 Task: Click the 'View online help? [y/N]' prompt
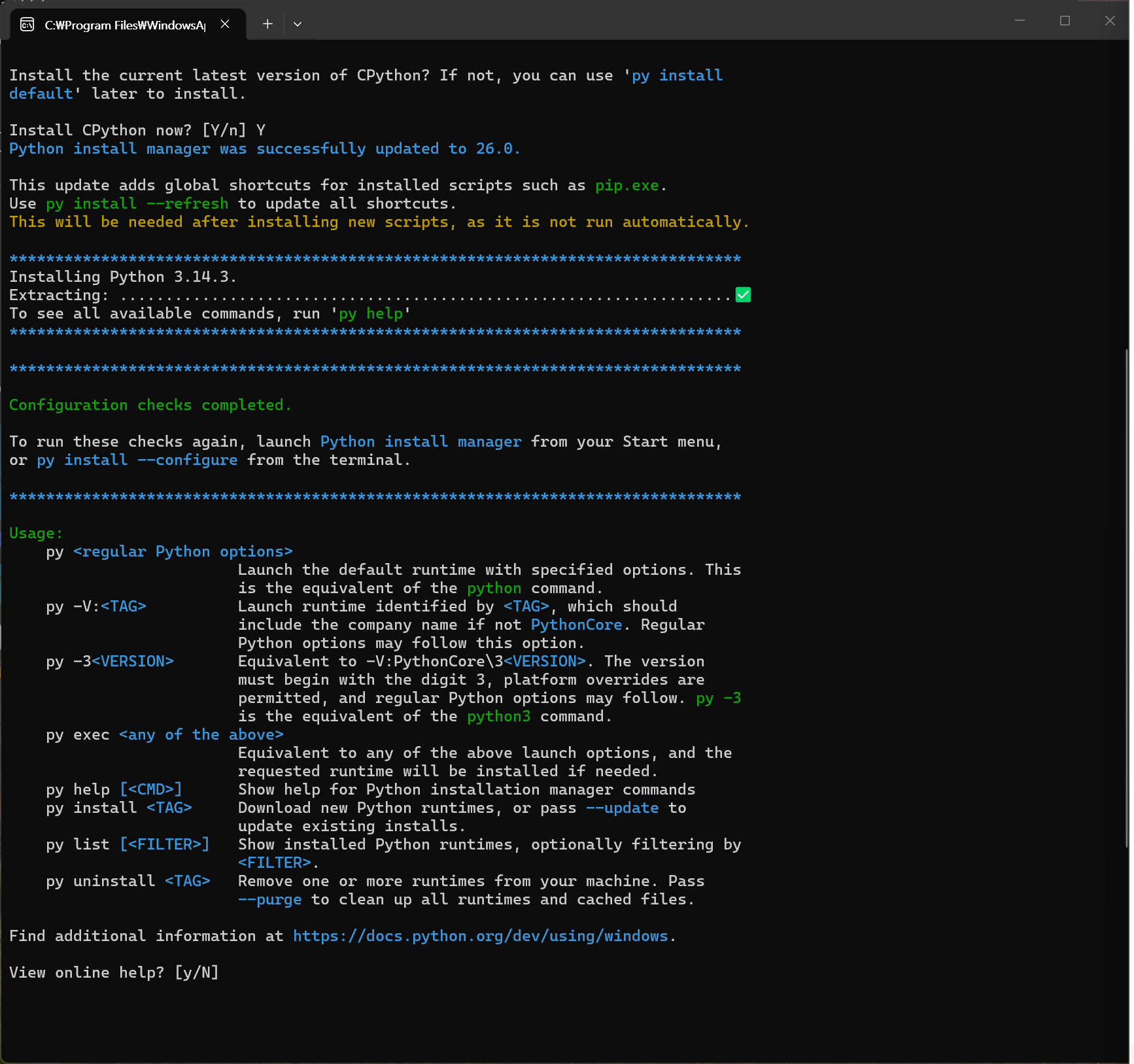114,972
